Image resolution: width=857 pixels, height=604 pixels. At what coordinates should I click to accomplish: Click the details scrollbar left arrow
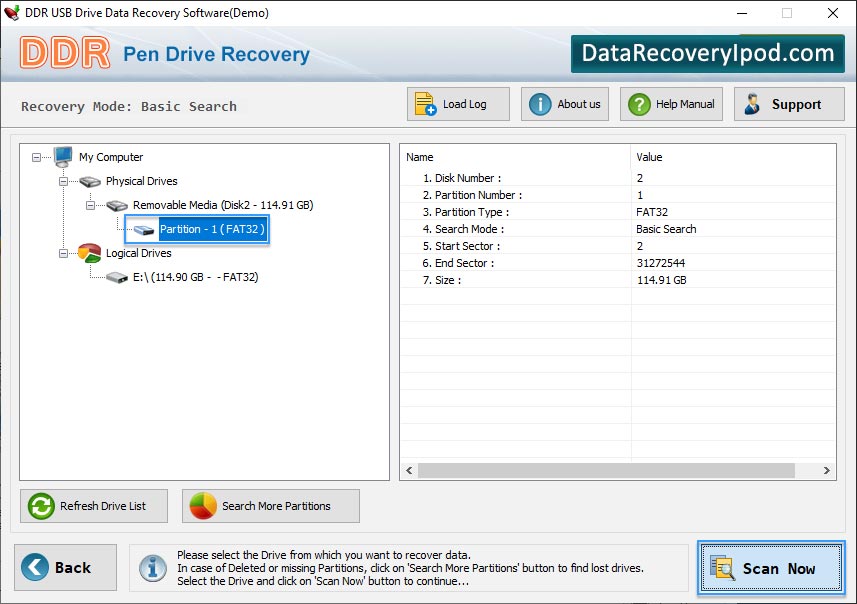click(409, 470)
